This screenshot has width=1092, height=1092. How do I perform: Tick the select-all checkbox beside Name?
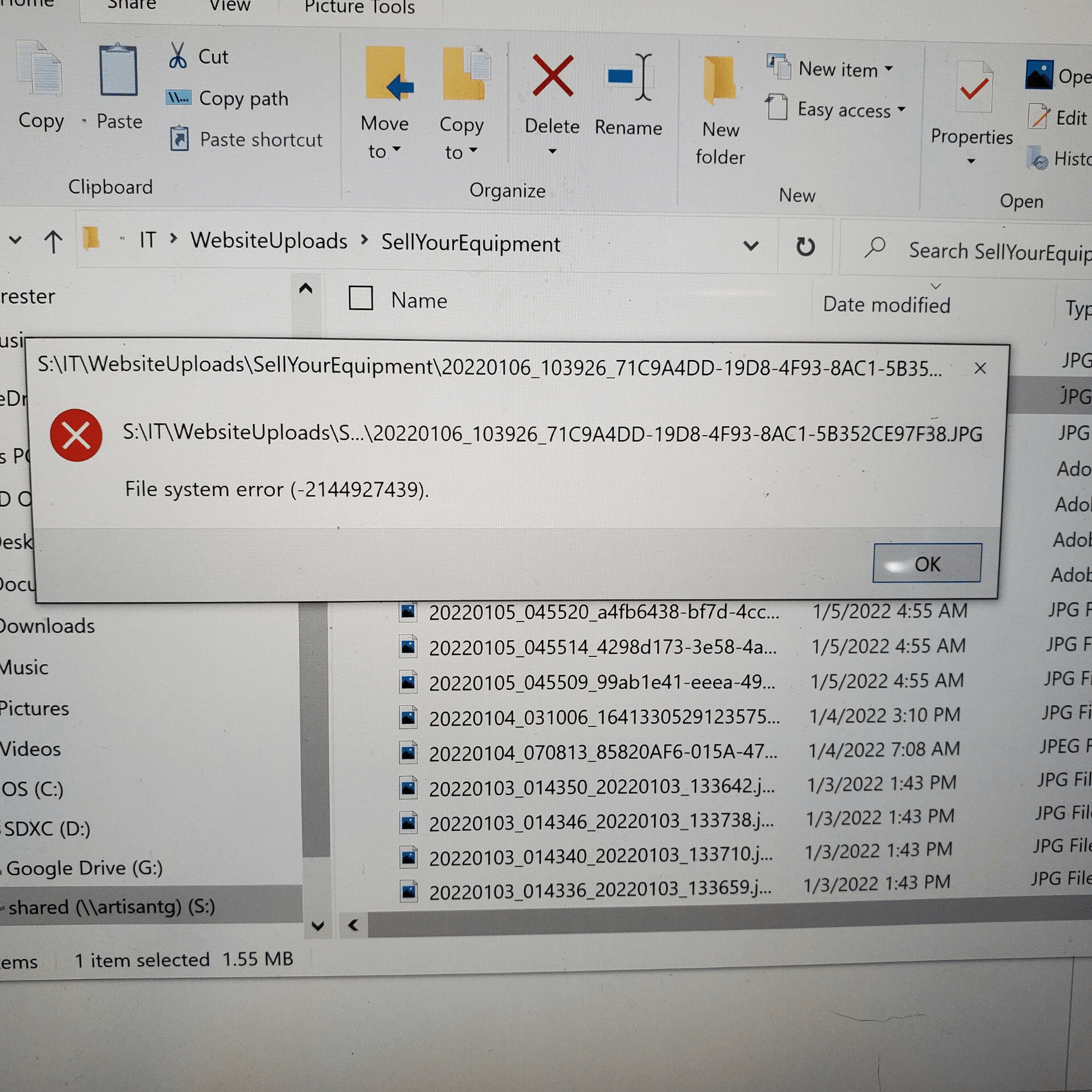[361, 298]
